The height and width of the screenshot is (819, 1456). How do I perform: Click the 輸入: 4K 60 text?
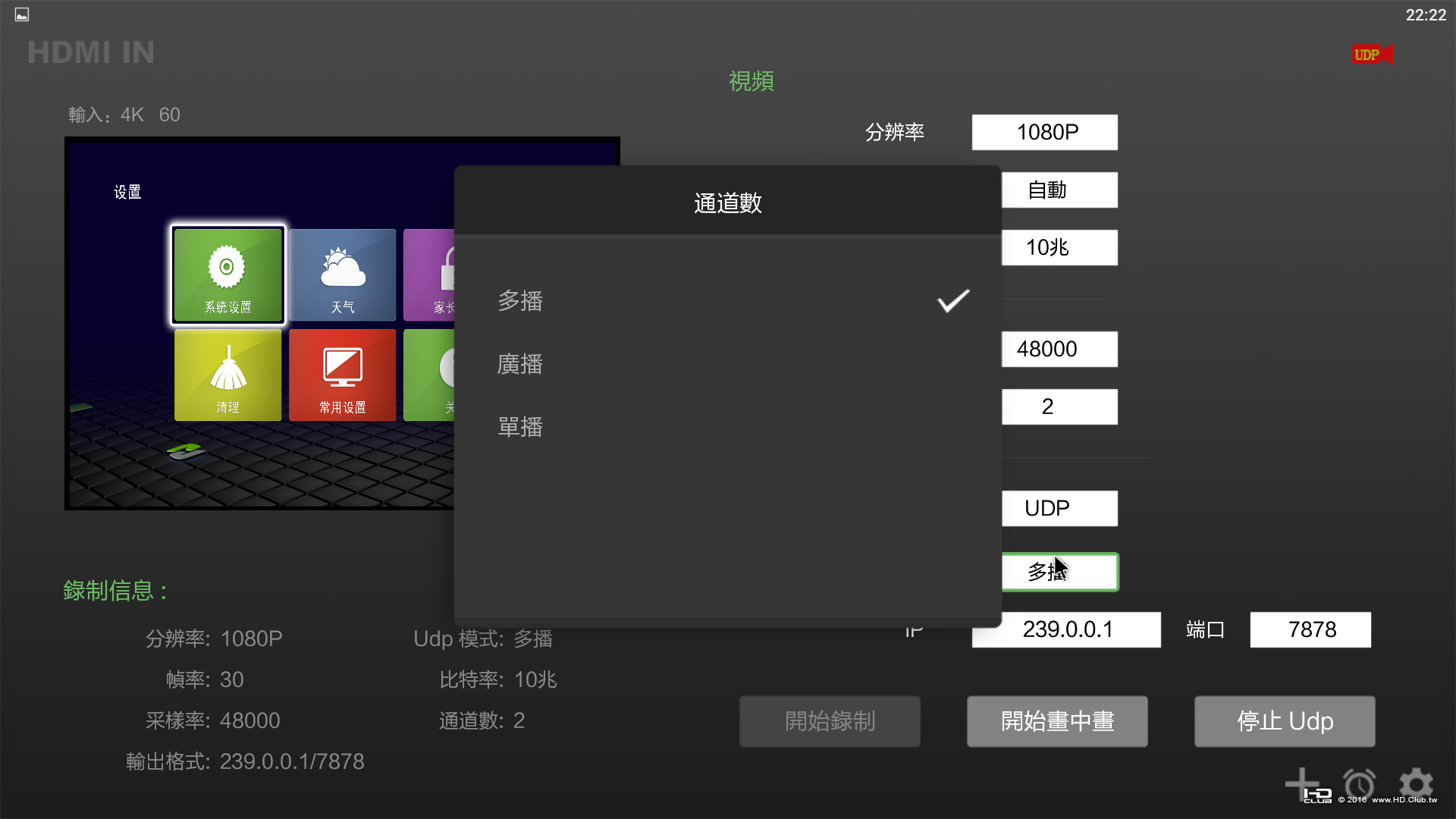pyautogui.click(x=124, y=115)
